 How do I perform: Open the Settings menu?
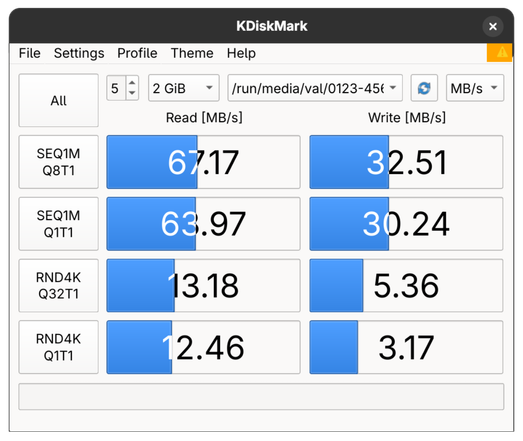(x=79, y=53)
